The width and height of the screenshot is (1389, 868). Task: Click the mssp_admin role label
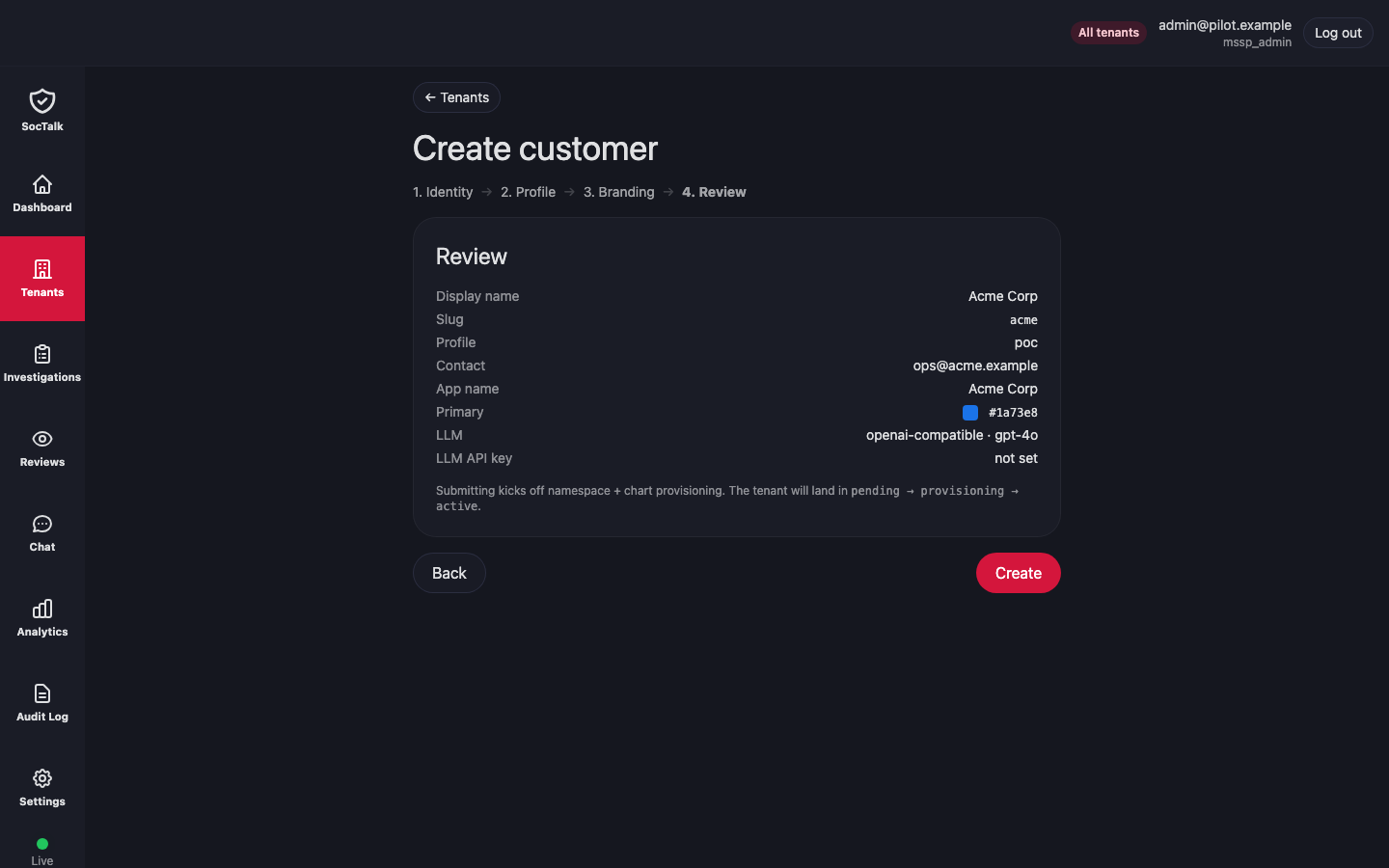[1257, 42]
